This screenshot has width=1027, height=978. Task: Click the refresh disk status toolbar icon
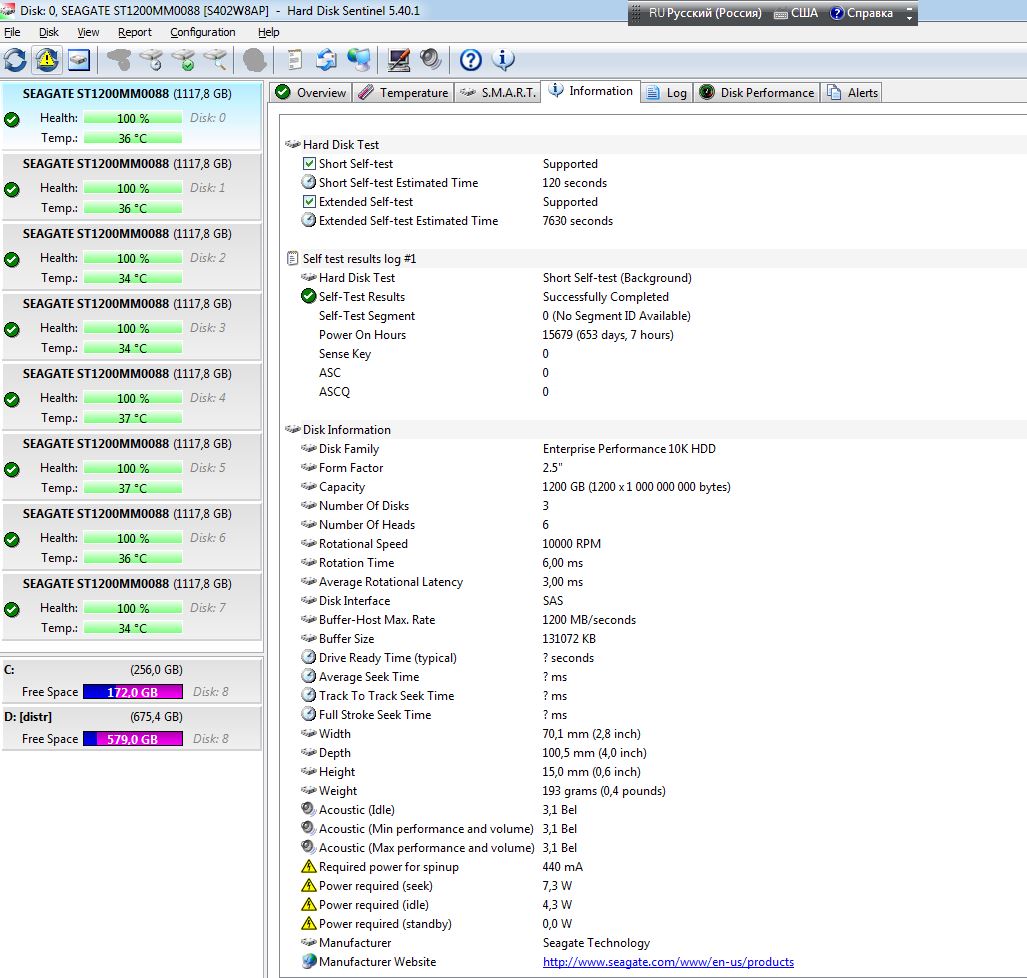click(x=15, y=60)
